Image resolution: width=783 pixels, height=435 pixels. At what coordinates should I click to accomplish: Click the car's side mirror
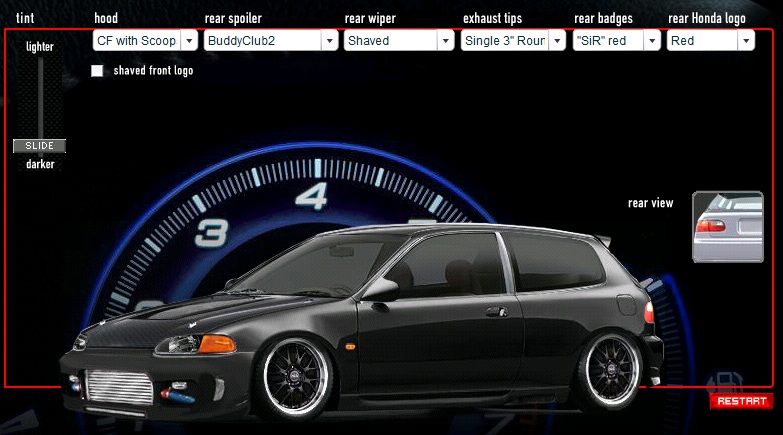[379, 289]
